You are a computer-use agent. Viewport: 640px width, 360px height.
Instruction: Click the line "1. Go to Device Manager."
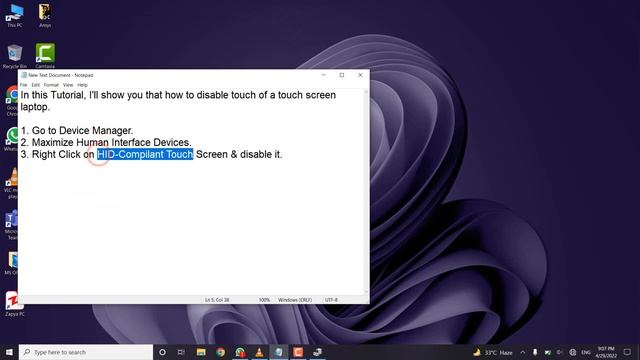pyautogui.click(x=77, y=131)
